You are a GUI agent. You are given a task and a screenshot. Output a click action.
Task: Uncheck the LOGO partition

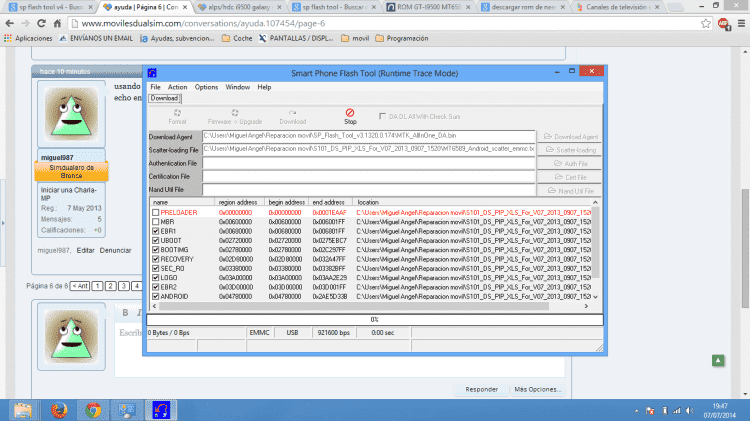pyautogui.click(x=155, y=278)
